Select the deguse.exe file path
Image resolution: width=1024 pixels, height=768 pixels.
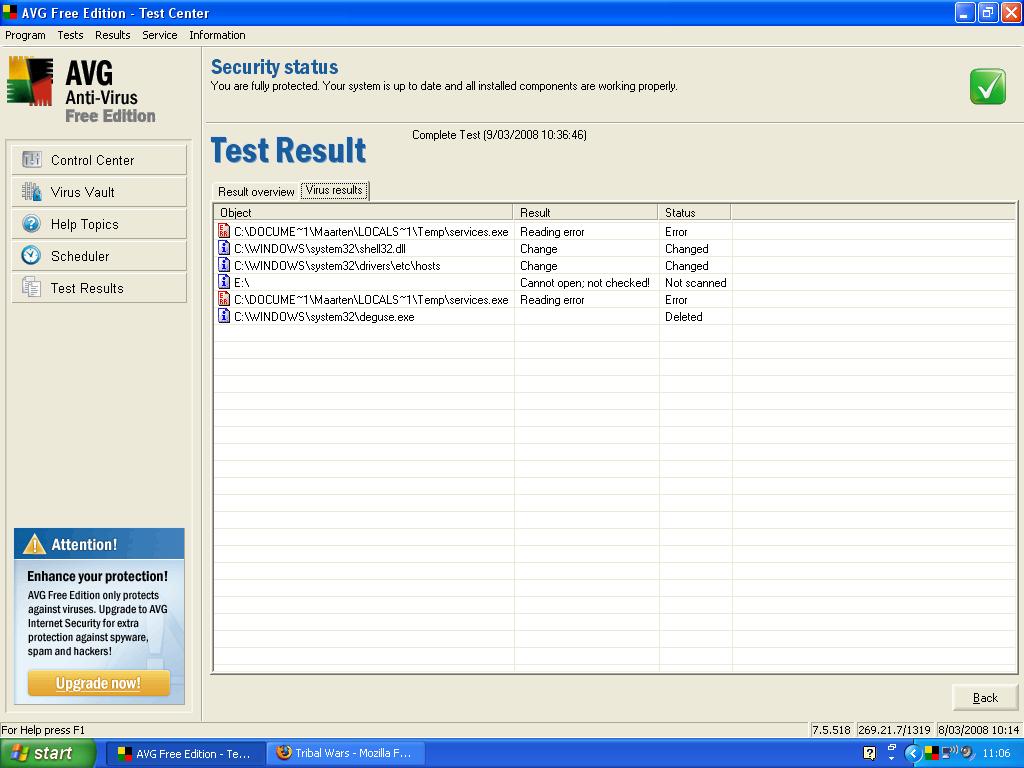[x=324, y=317]
